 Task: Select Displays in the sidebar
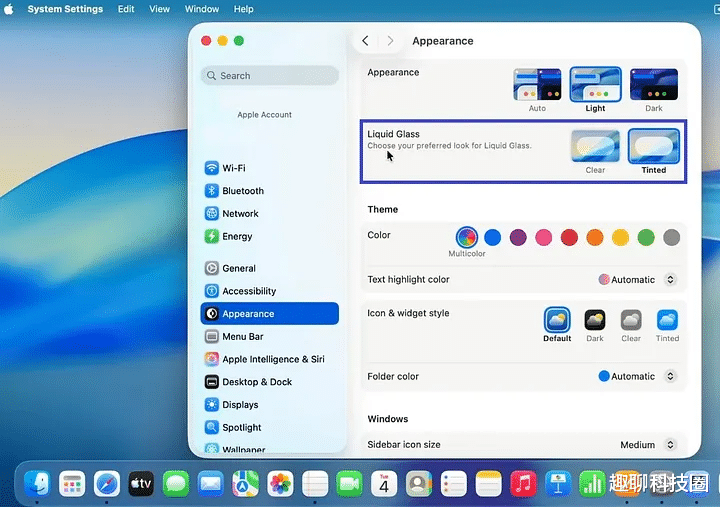pos(239,405)
